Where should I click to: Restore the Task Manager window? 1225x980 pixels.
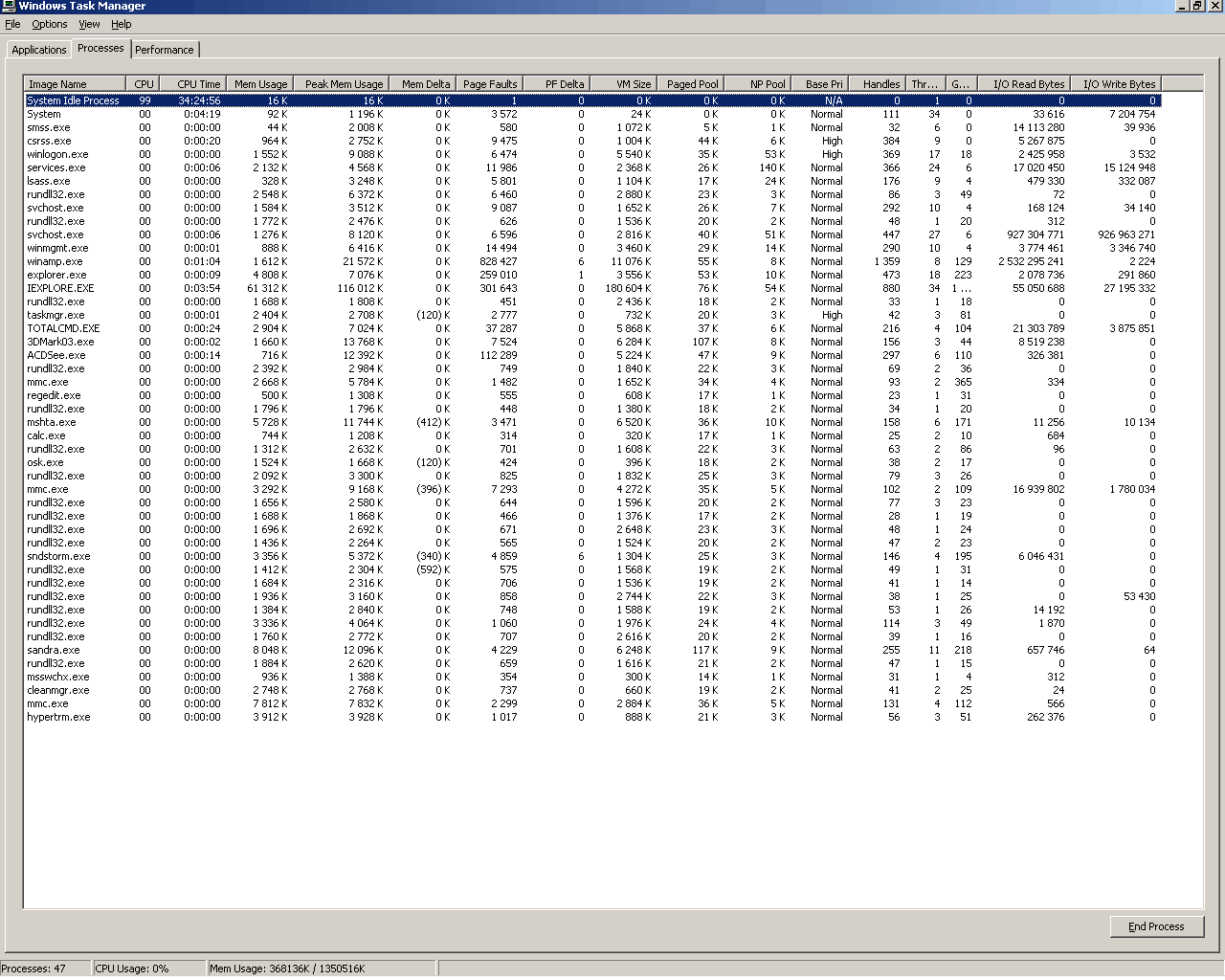click(1197, 6)
